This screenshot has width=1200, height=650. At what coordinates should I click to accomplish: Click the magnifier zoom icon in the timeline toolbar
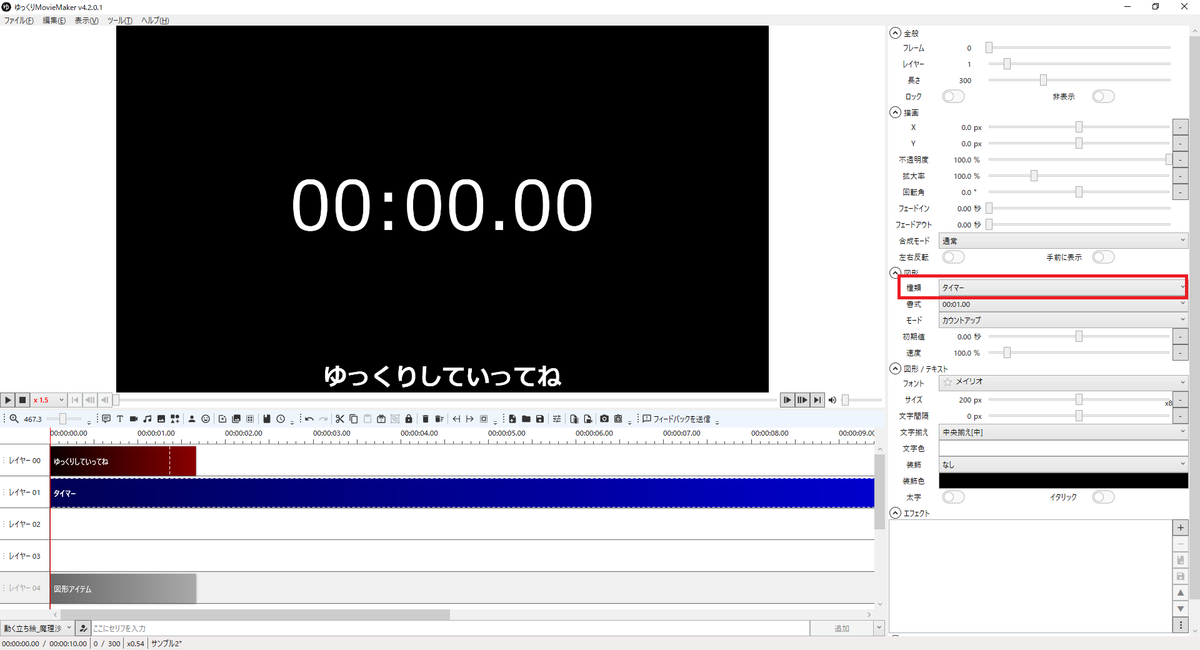14,418
